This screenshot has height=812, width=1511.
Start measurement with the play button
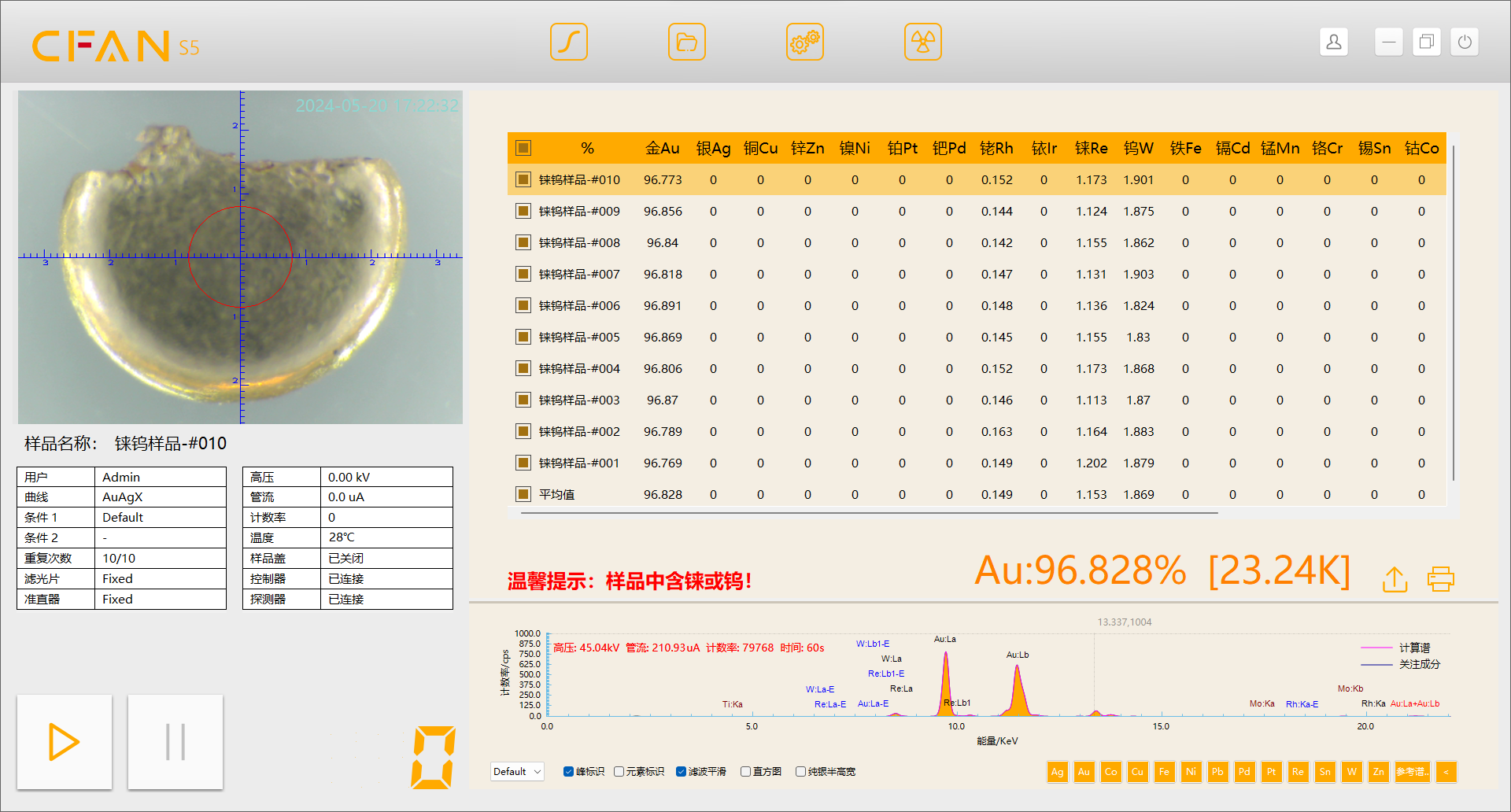[x=65, y=742]
